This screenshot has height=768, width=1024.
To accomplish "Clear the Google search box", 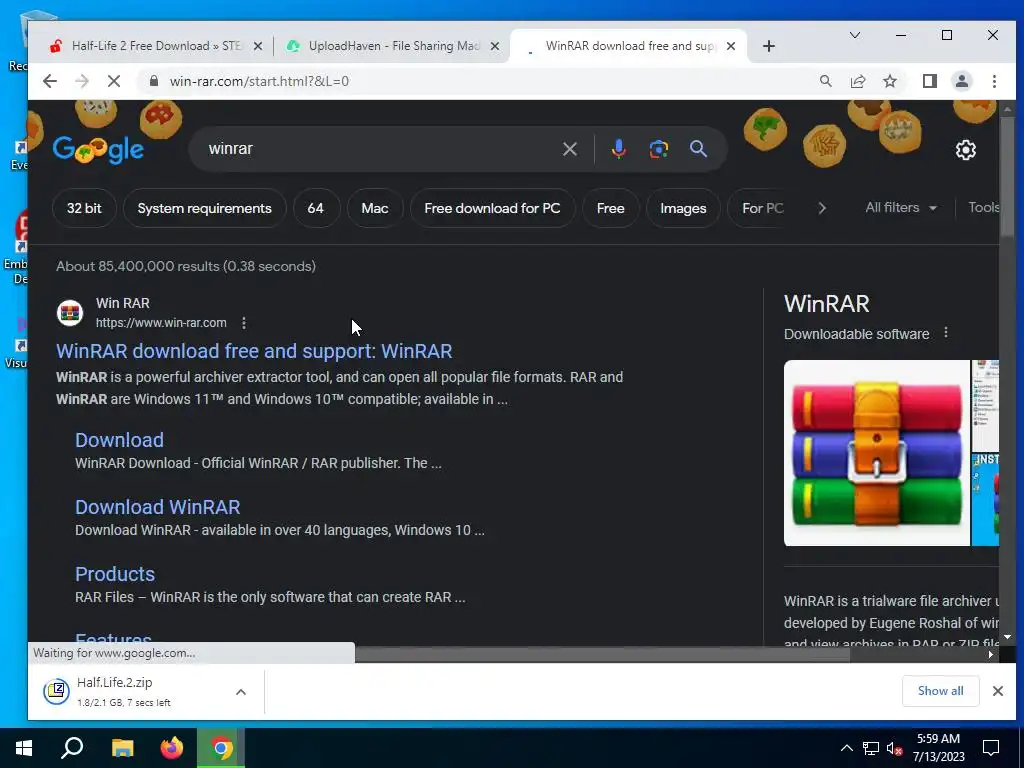I will [x=569, y=149].
